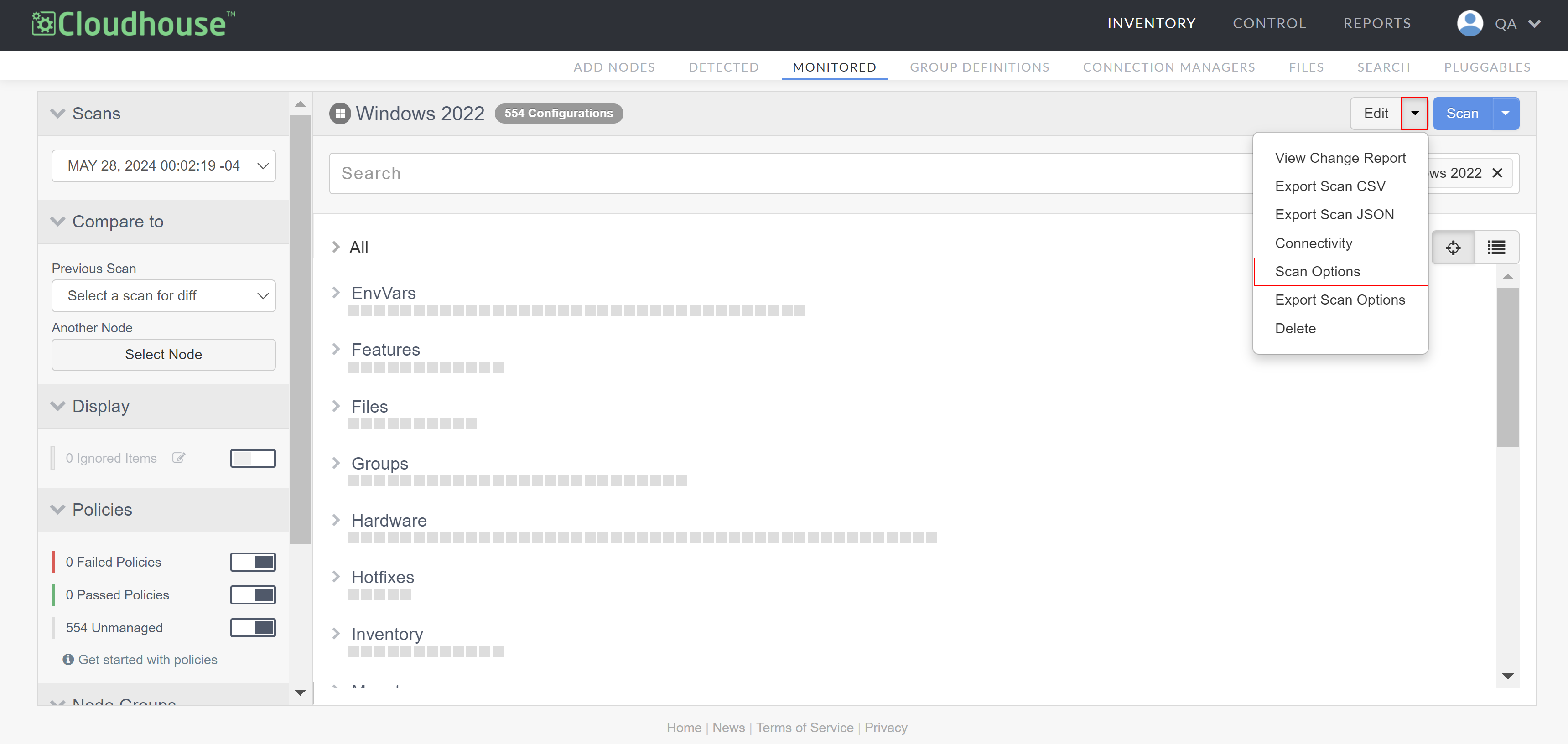
Task: Click the main list scroll down arrow
Action: point(1508,676)
